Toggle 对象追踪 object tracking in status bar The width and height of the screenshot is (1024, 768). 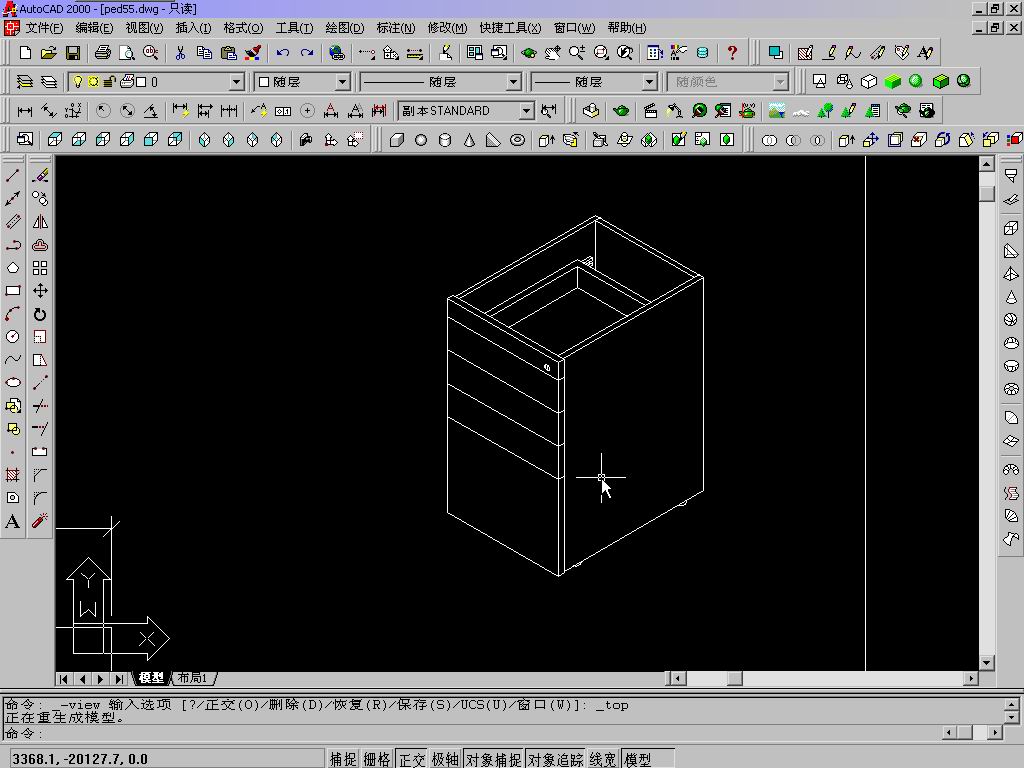pyautogui.click(x=555, y=759)
